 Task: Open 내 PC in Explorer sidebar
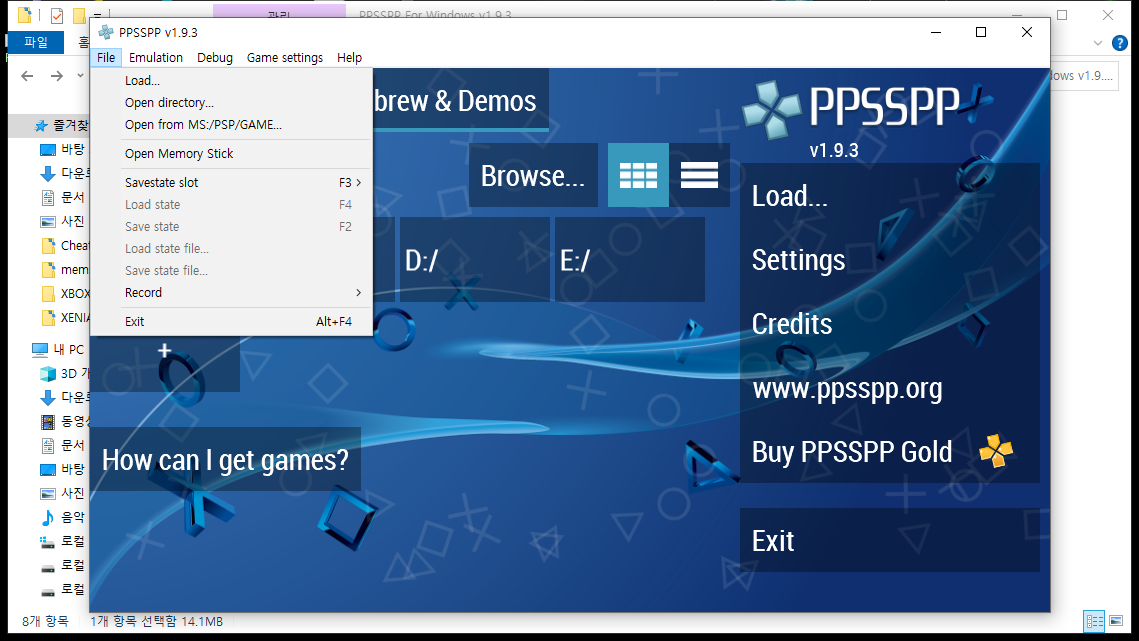coord(60,350)
